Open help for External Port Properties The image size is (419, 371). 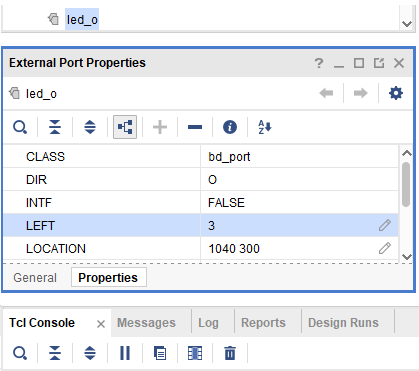(319, 63)
